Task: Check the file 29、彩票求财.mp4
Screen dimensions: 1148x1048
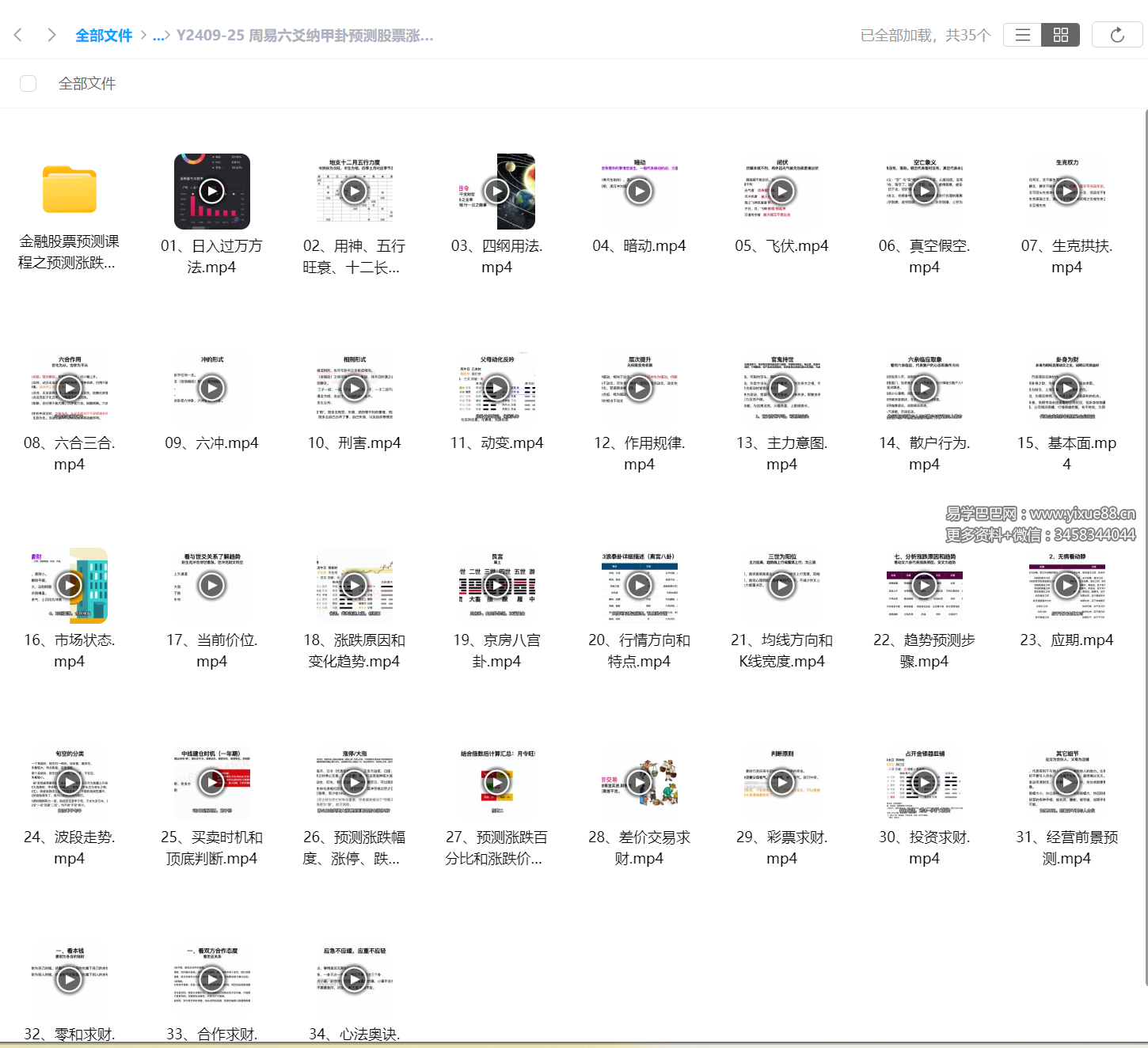Action: coord(781,783)
